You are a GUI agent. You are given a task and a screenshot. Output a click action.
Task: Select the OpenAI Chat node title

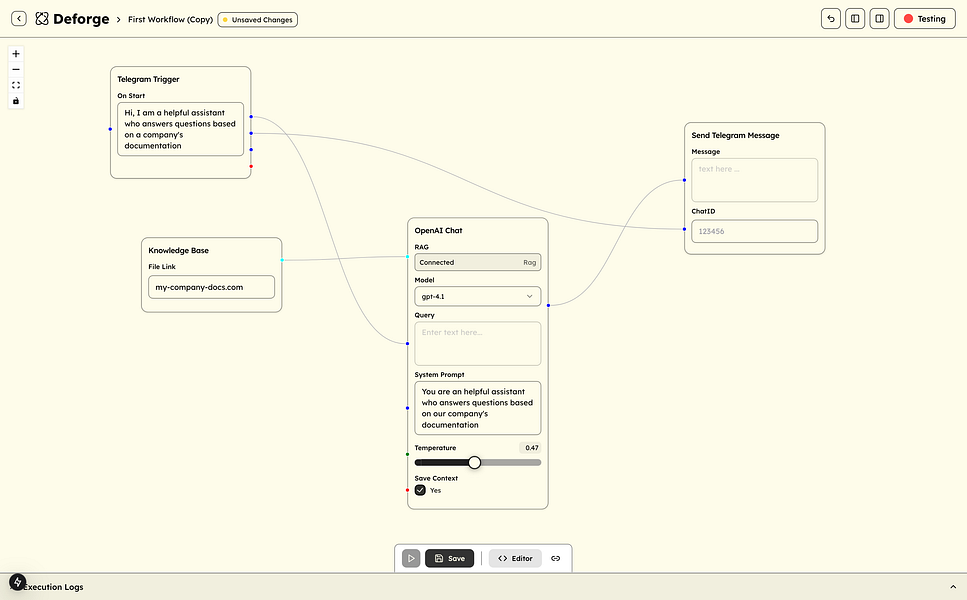[x=438, y=230]
